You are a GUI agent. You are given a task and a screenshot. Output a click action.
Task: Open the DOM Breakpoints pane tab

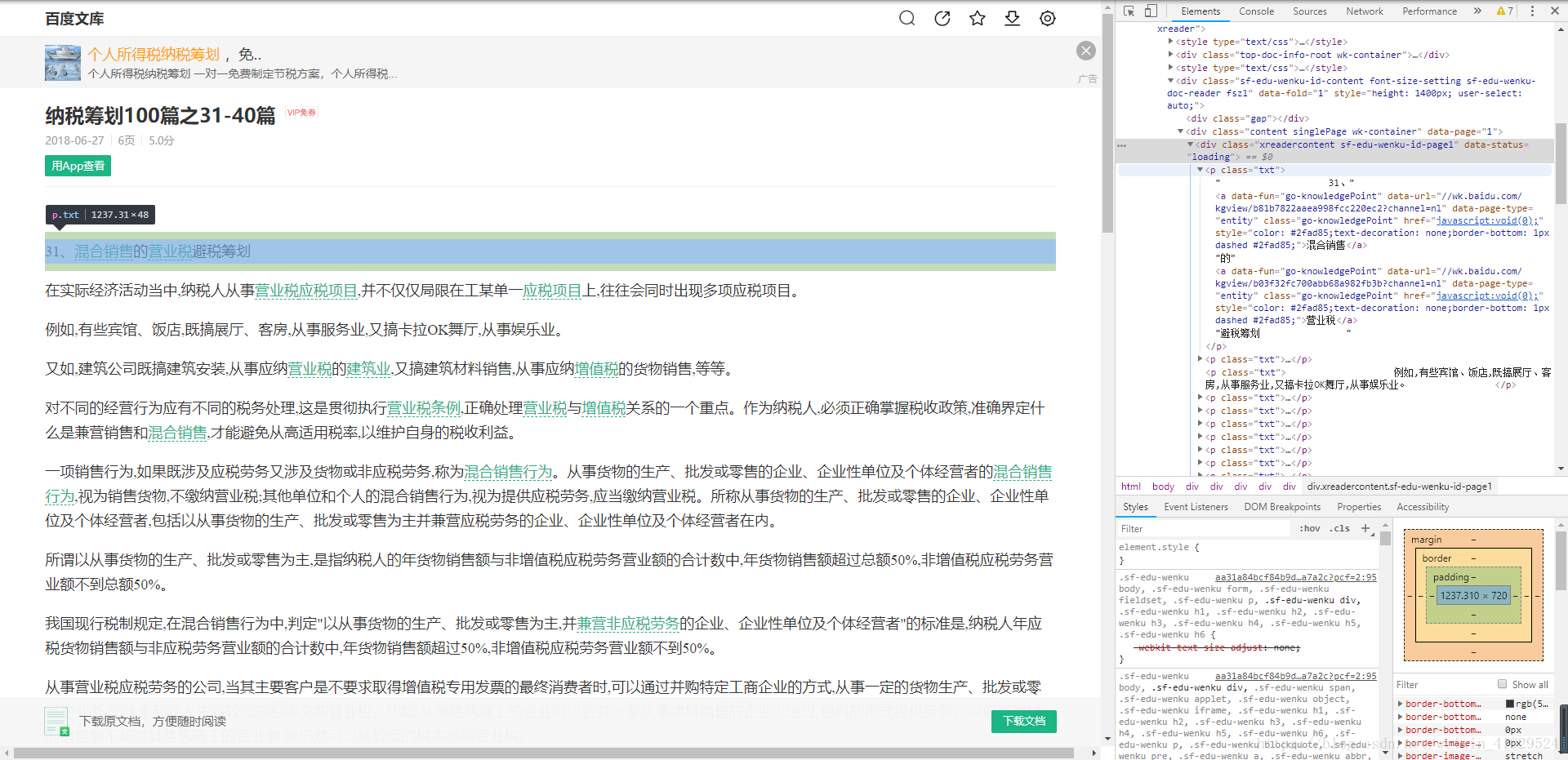(x=1282, y=507)
